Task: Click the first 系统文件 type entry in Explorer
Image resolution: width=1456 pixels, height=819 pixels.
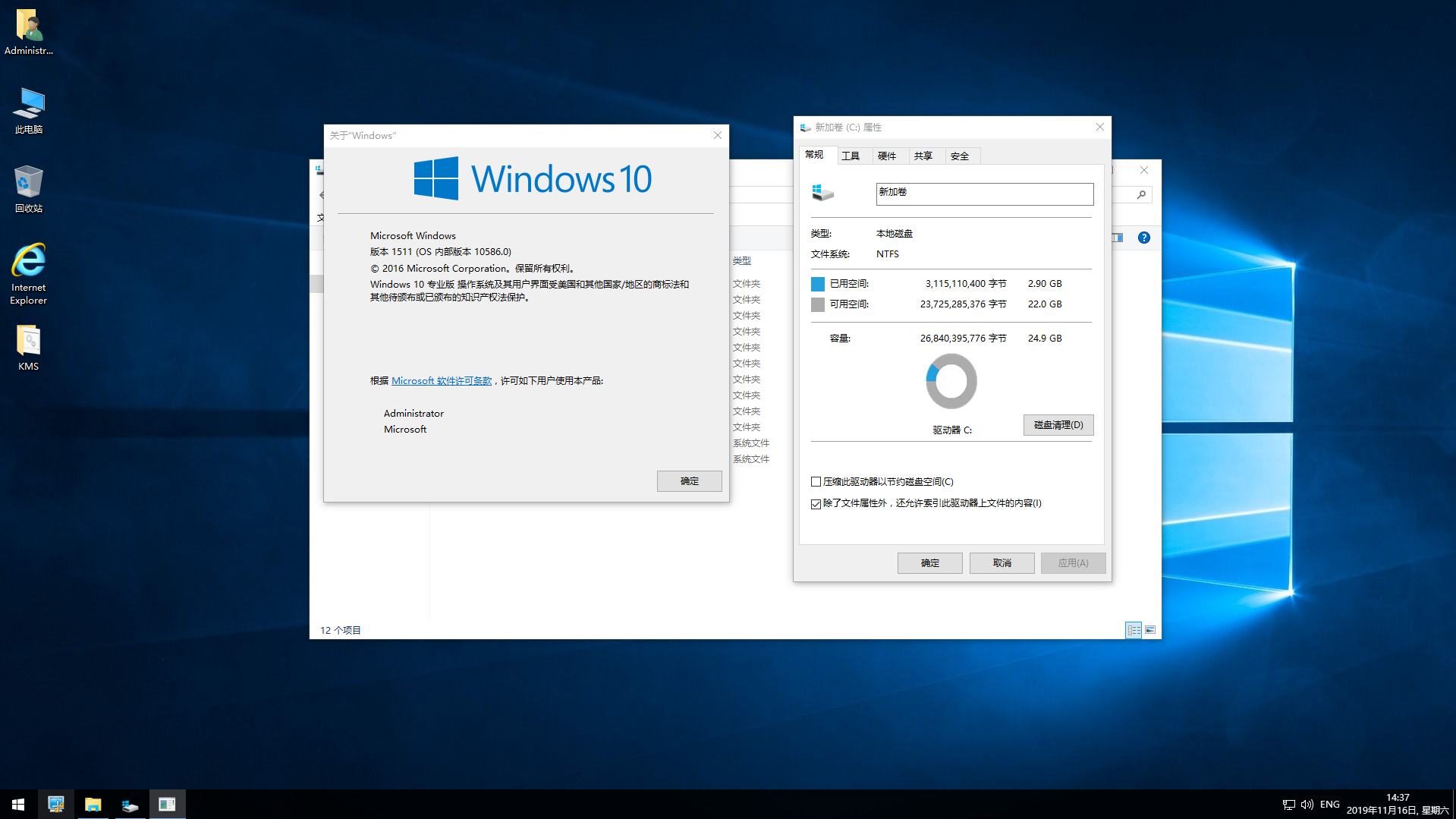Action: [750, 443]
